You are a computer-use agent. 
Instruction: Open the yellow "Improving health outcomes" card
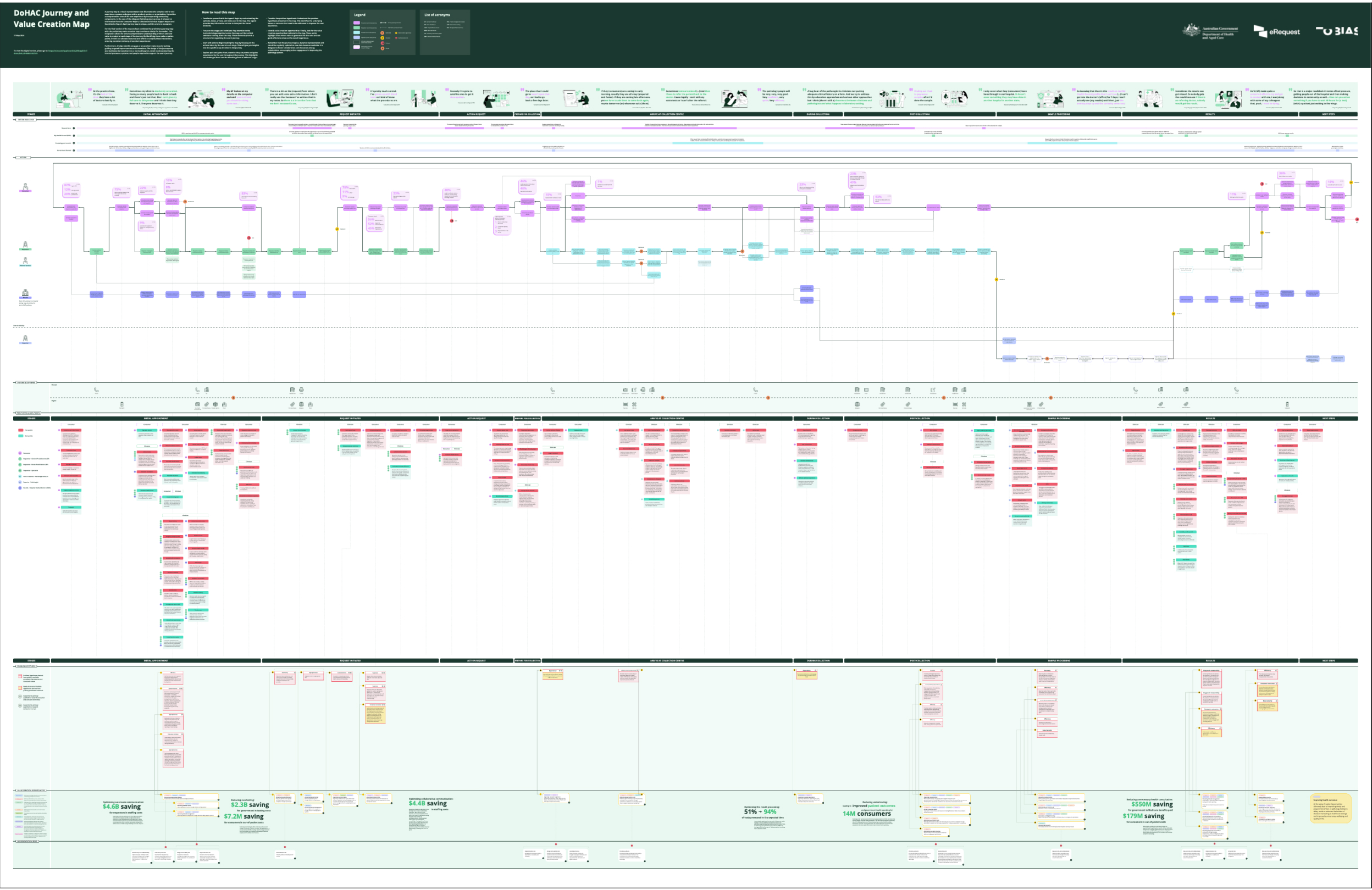tap(1330, 808)
